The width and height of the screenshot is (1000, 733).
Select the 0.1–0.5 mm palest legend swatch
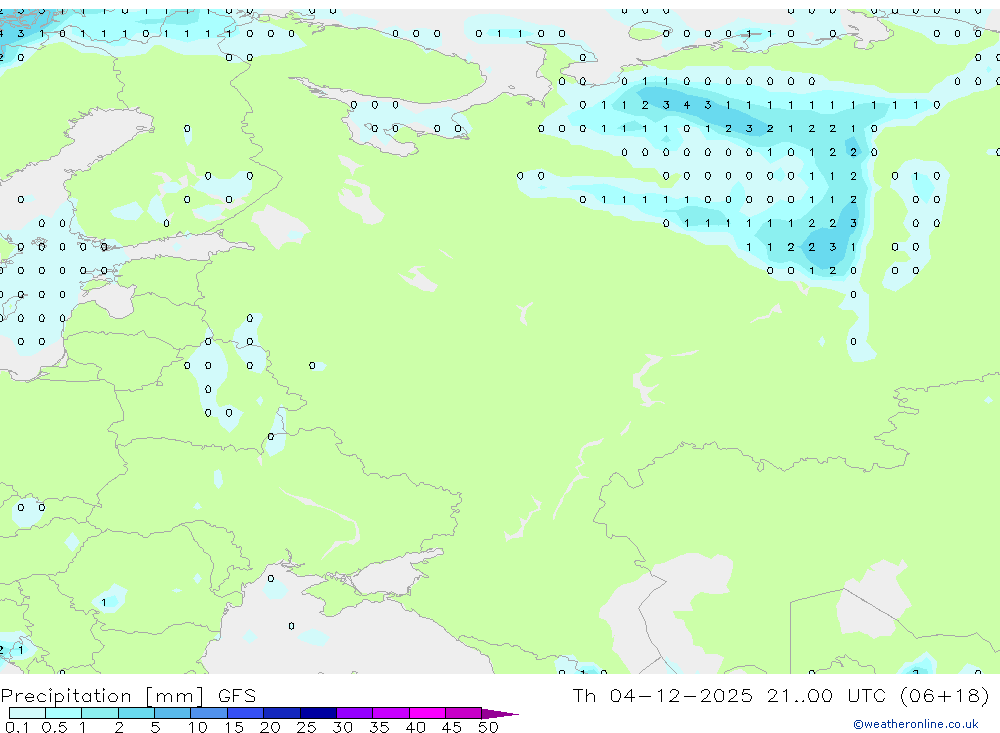[x=27, y=713]
